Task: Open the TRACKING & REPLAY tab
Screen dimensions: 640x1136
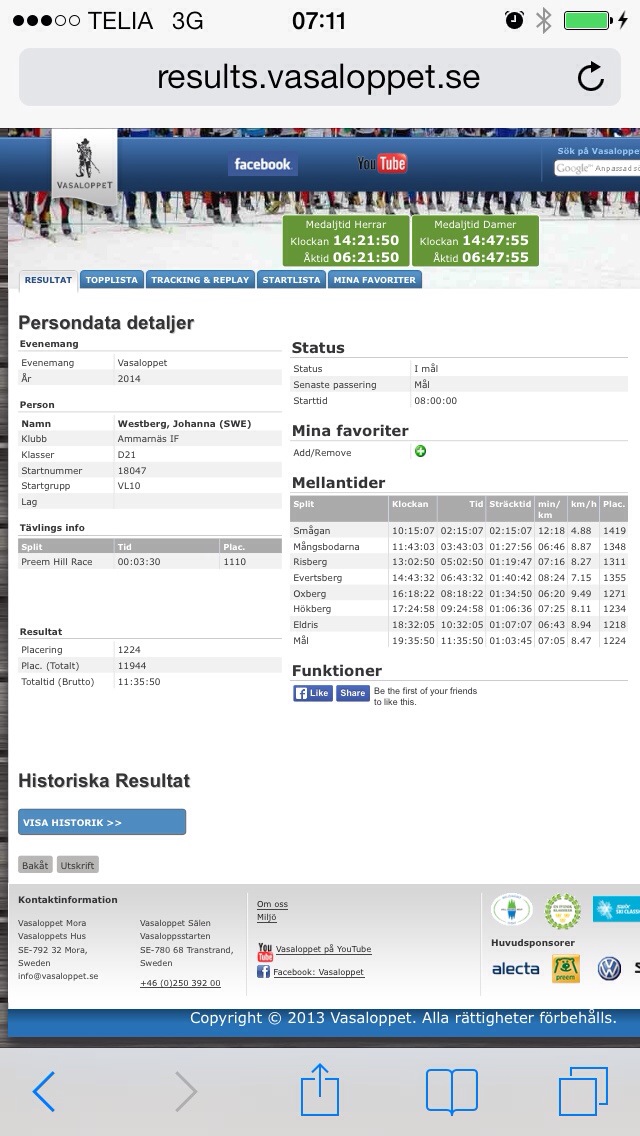Action: 200,280
